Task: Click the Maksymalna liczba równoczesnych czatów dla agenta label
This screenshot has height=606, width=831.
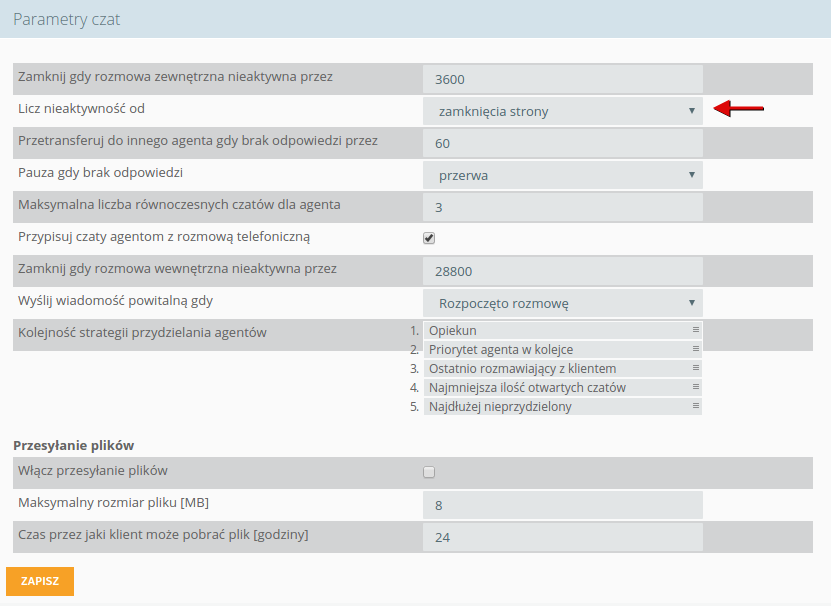Action: tap(179, 205)
